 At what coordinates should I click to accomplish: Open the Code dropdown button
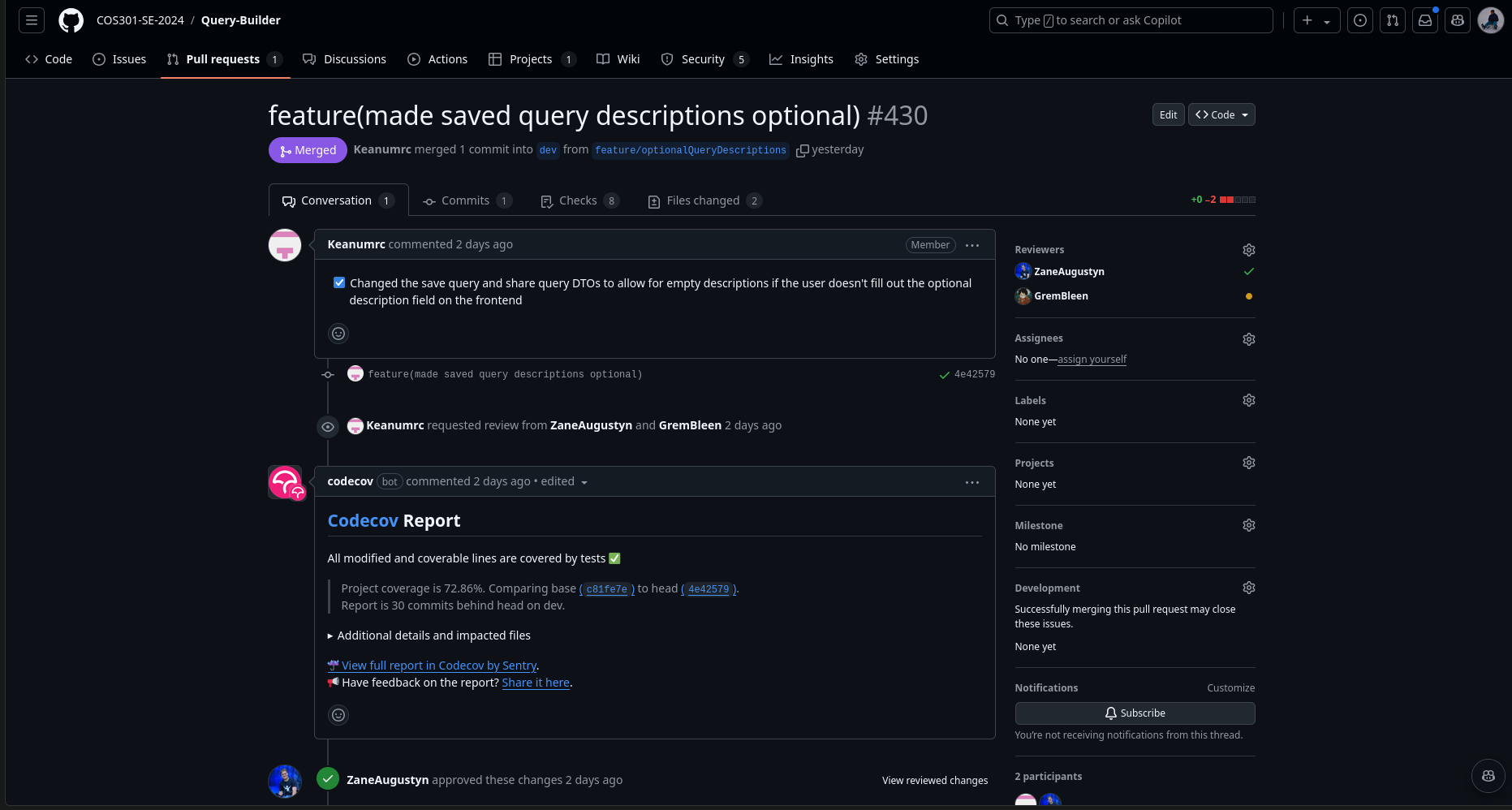(1221, 114)
